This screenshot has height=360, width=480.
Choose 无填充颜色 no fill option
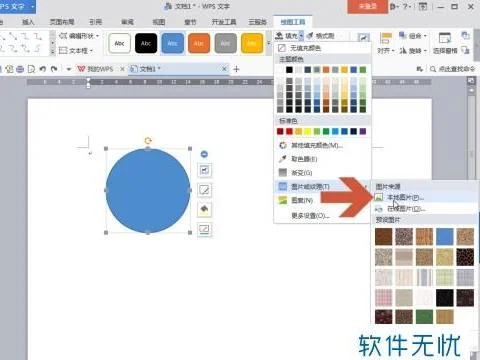322,48
